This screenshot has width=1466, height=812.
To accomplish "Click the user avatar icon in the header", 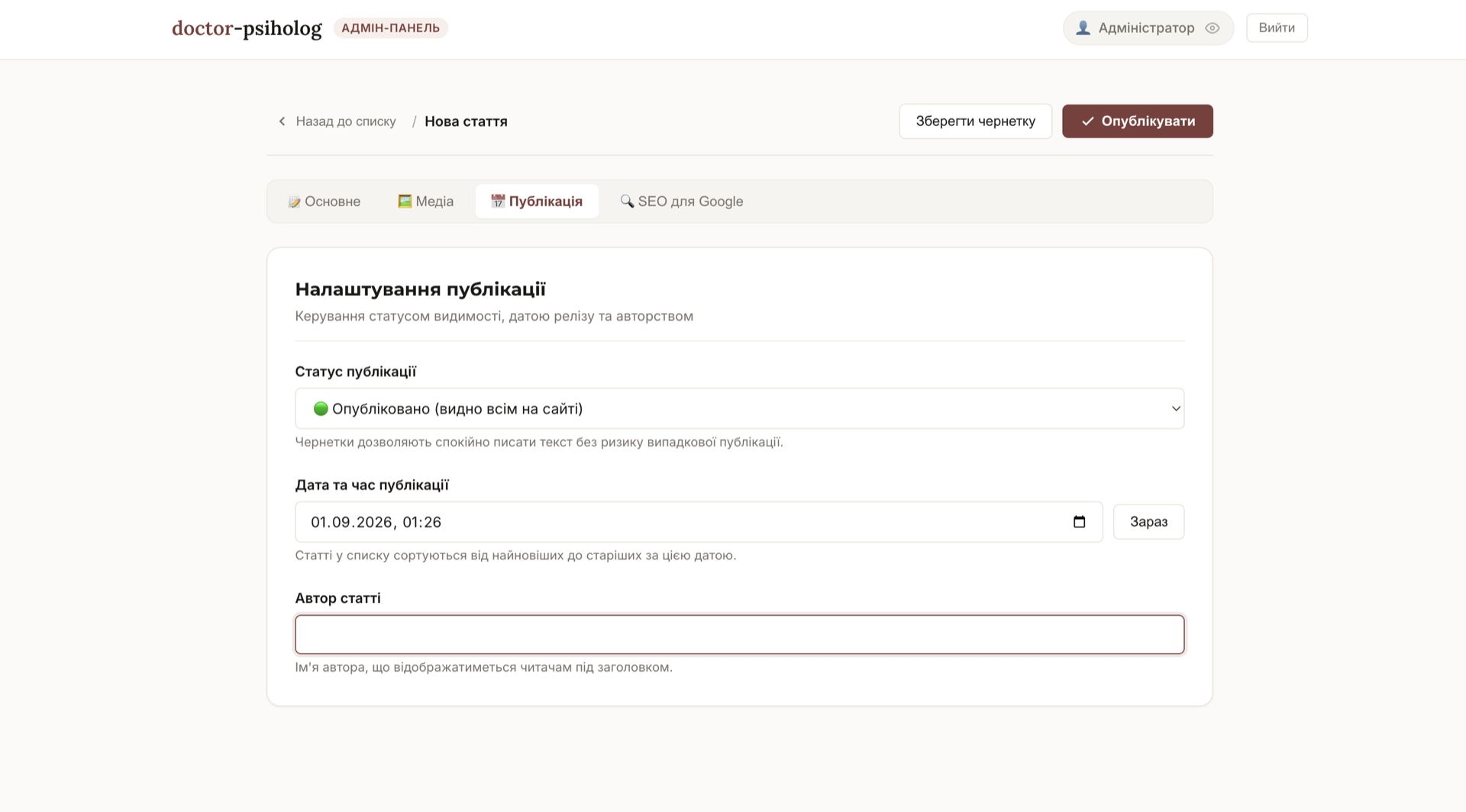I will pyautogui.click(x=1083, y=28).
